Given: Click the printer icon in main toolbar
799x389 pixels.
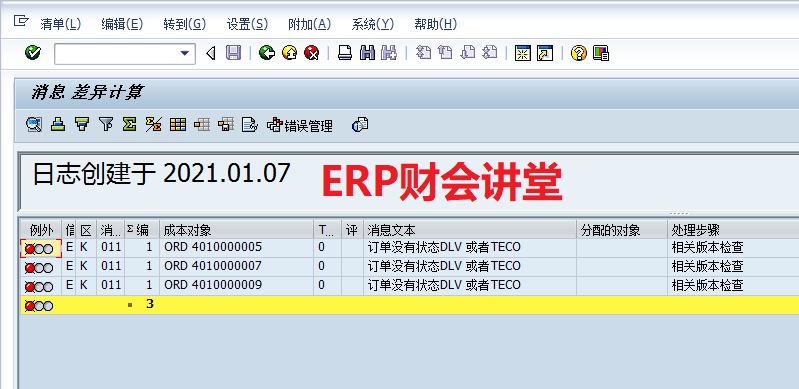Looking at the screenshot, I should point(345,53).
